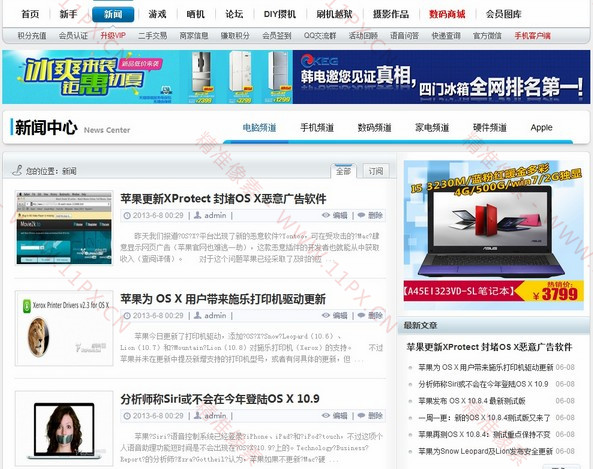Click the author icon of the XProtect article
The height and width of the screenshot is (469, 593).
tap(197, 215)
